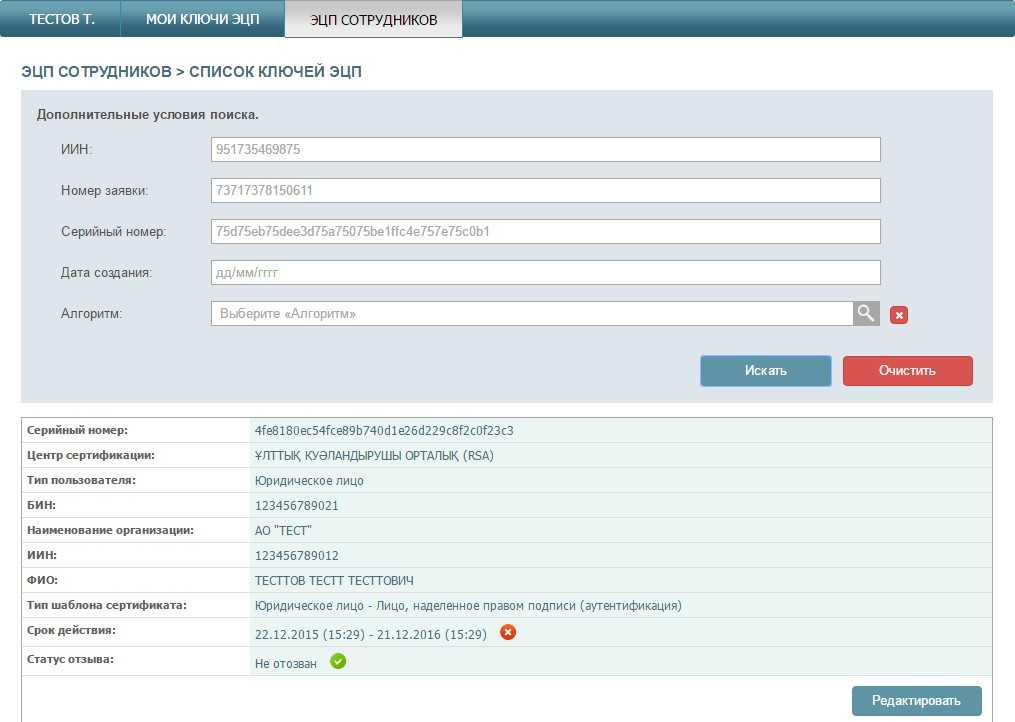Open the Алгоритм dropdown field
The image size is (1015, 722).
coord(531,314)
